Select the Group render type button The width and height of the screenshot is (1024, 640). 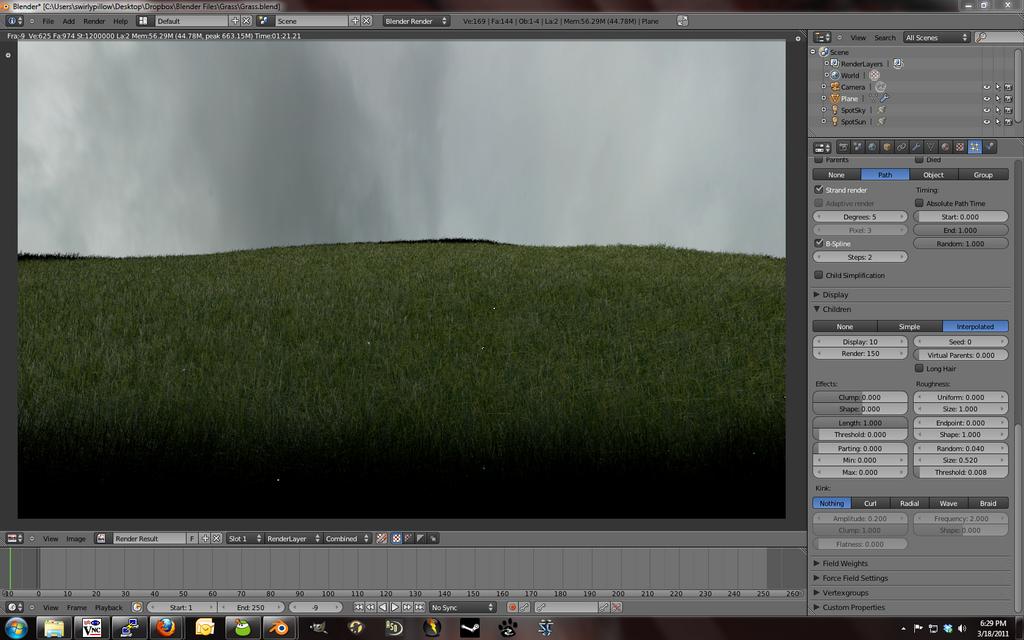pos(983,174)
